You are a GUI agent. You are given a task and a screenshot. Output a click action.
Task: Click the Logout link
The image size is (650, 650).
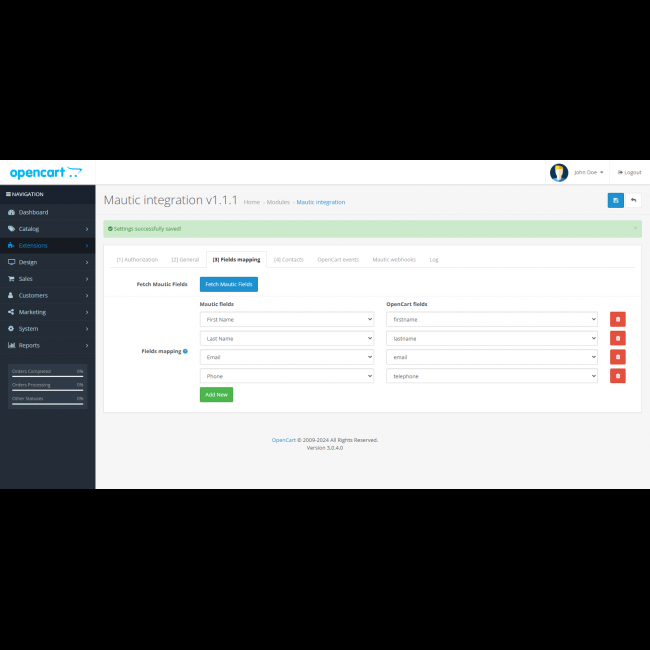point(629,172)
